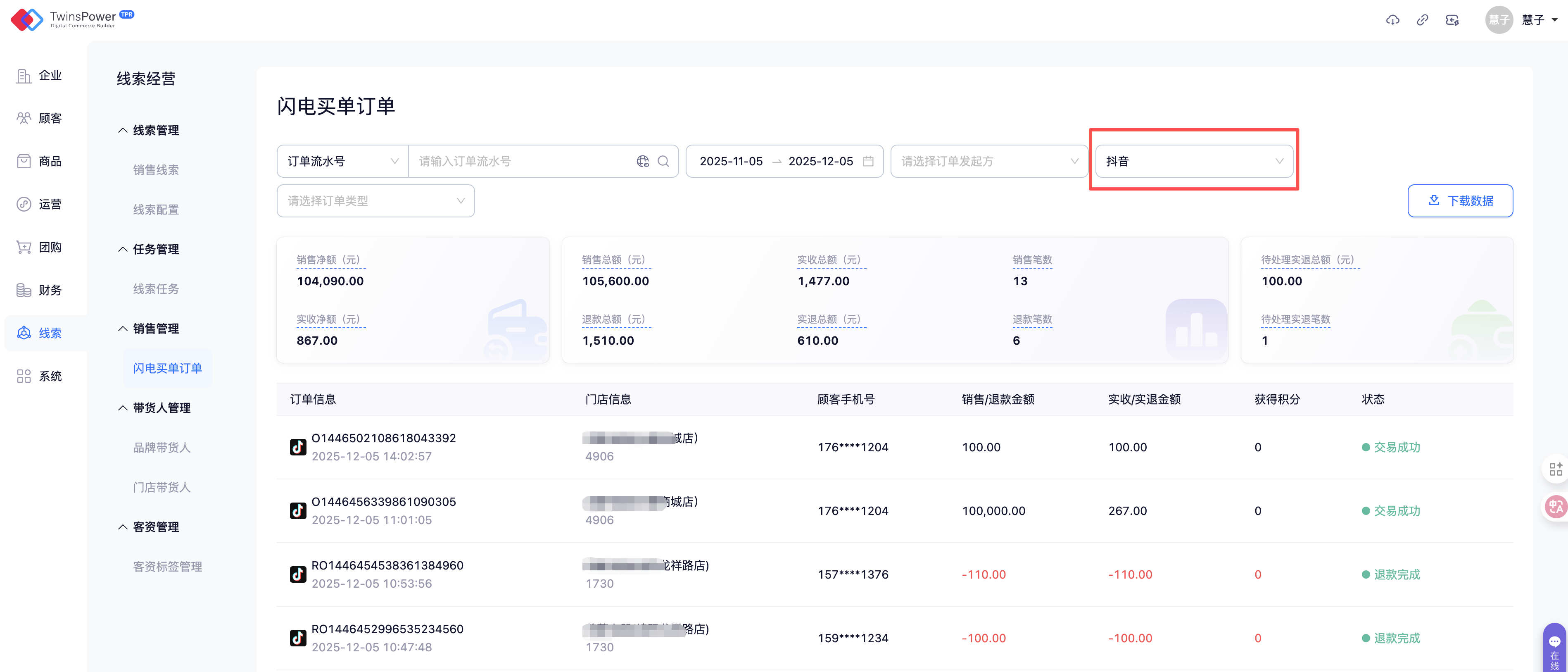Open the calendar icon in date range
This screenshot has width=1568, height=672.
coord(868,162)
